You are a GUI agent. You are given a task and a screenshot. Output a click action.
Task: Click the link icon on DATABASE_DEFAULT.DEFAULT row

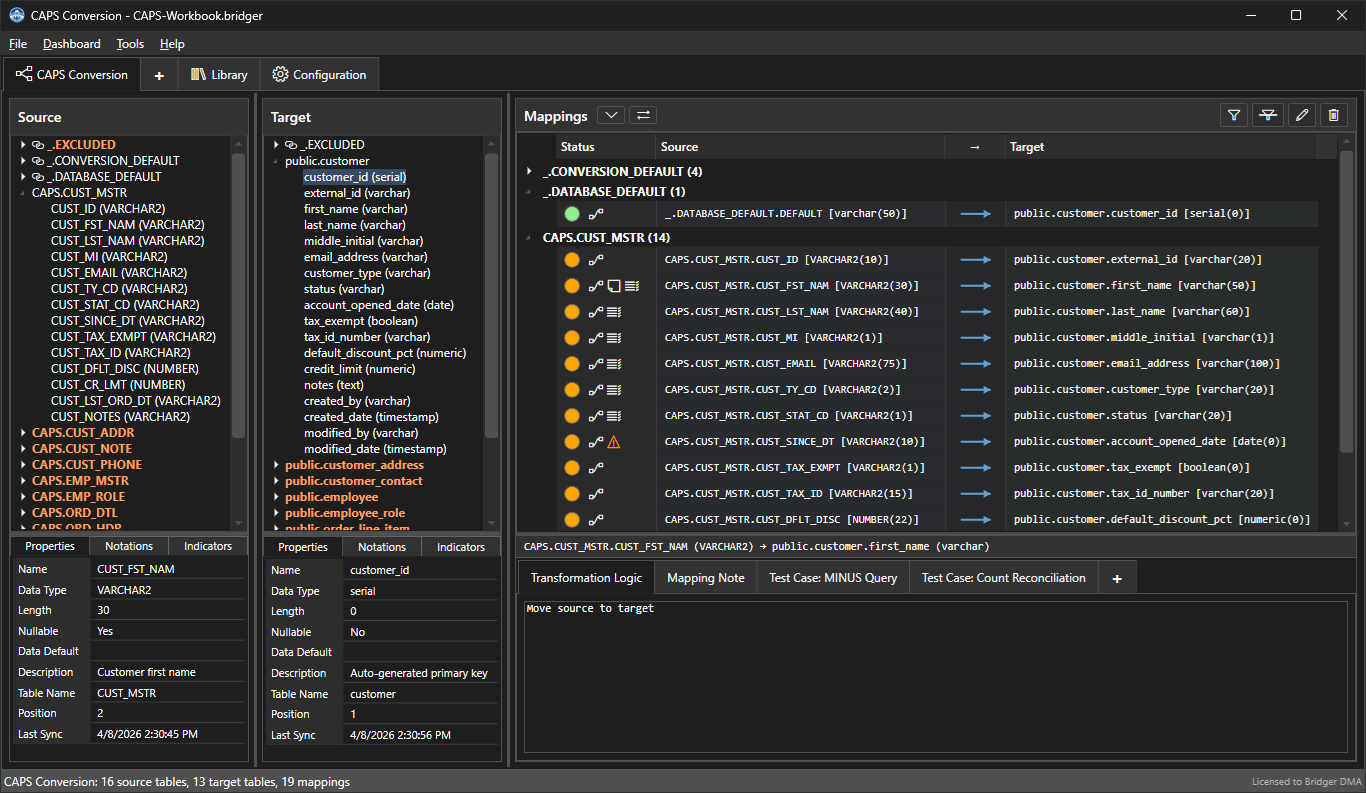tap(596, 213)
